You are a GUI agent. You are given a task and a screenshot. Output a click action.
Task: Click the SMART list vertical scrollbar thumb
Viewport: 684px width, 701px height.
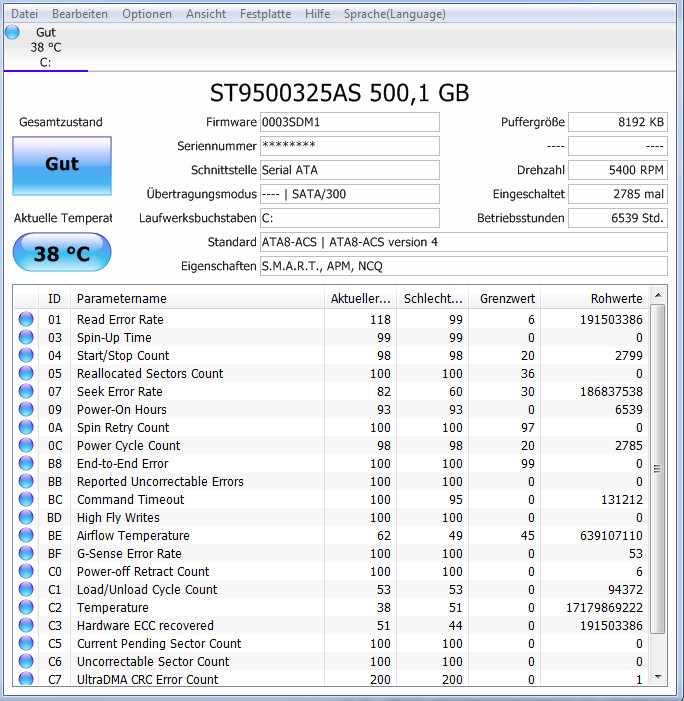tap(658, 469)
